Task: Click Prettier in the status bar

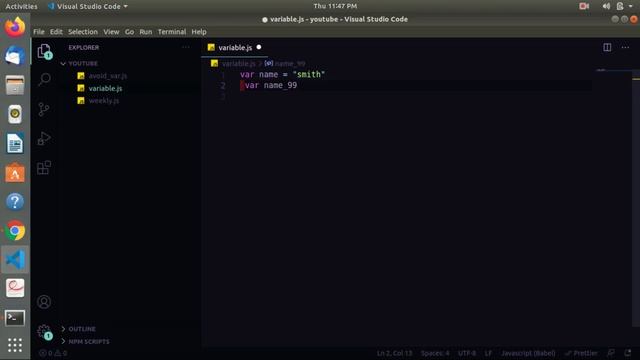Action: pyautogui.click(x=581, y=353)
